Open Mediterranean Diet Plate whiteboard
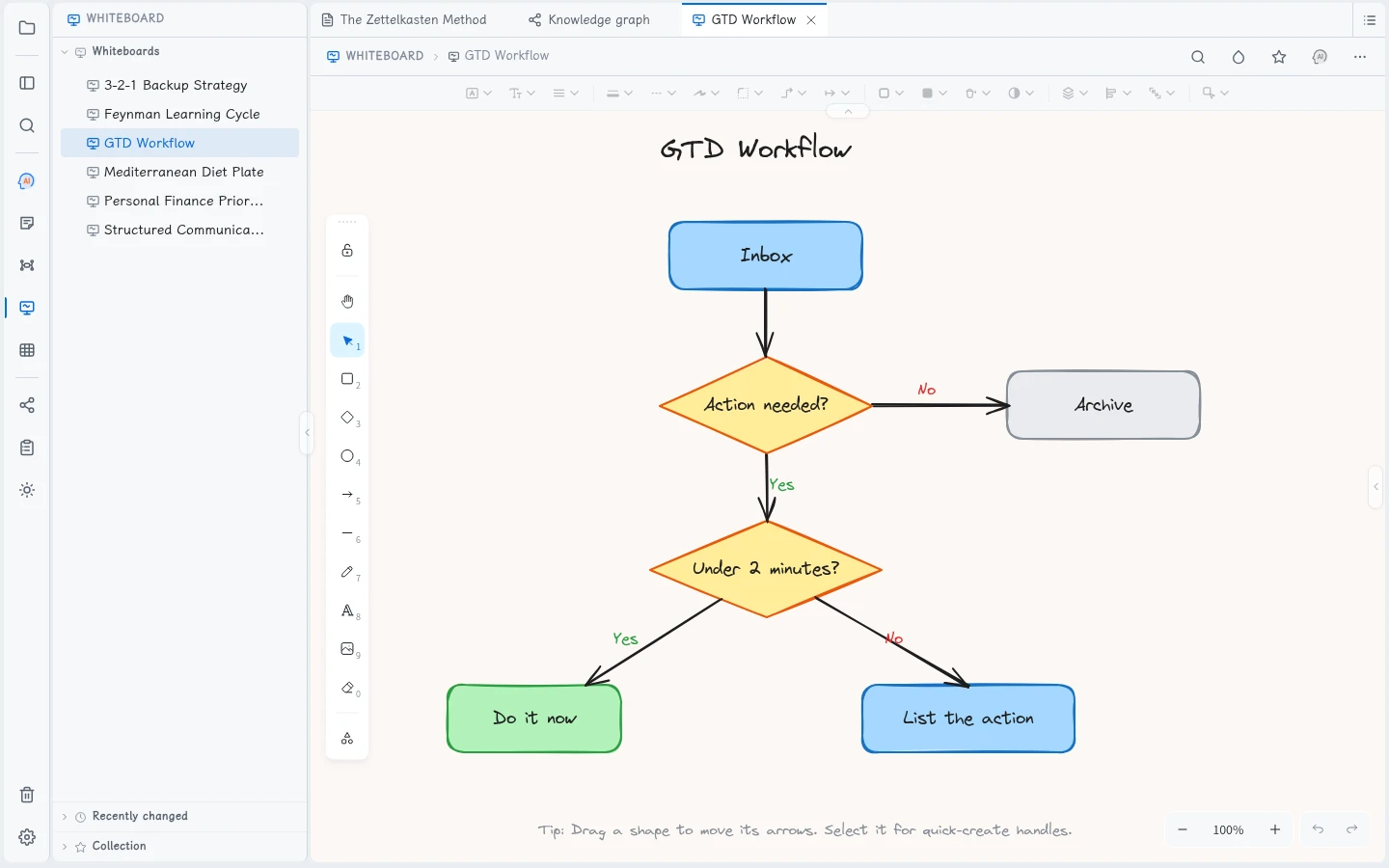 tap(179, 172)
